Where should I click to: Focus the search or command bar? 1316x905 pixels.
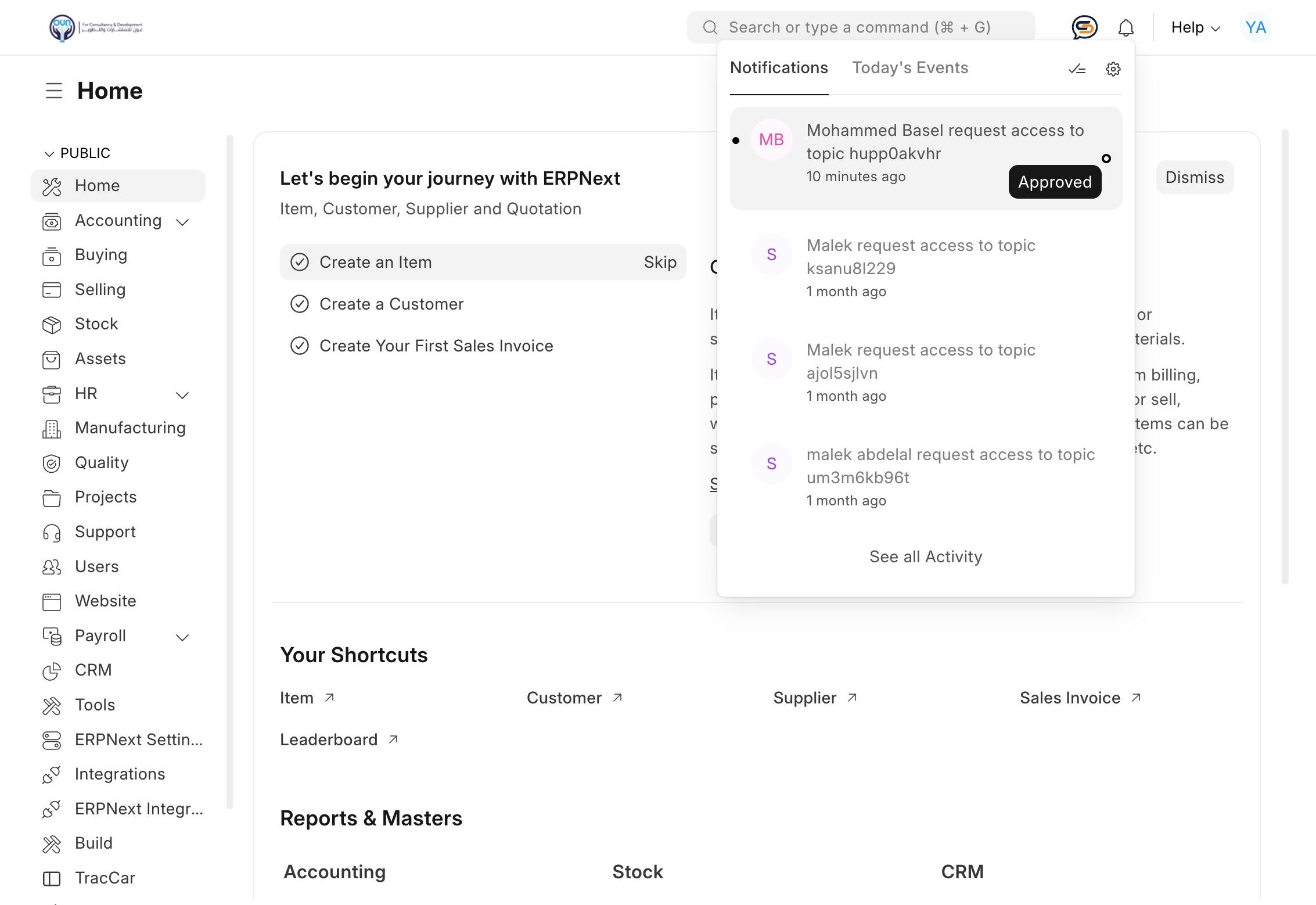pyautogui.click(x=860, y=27)
